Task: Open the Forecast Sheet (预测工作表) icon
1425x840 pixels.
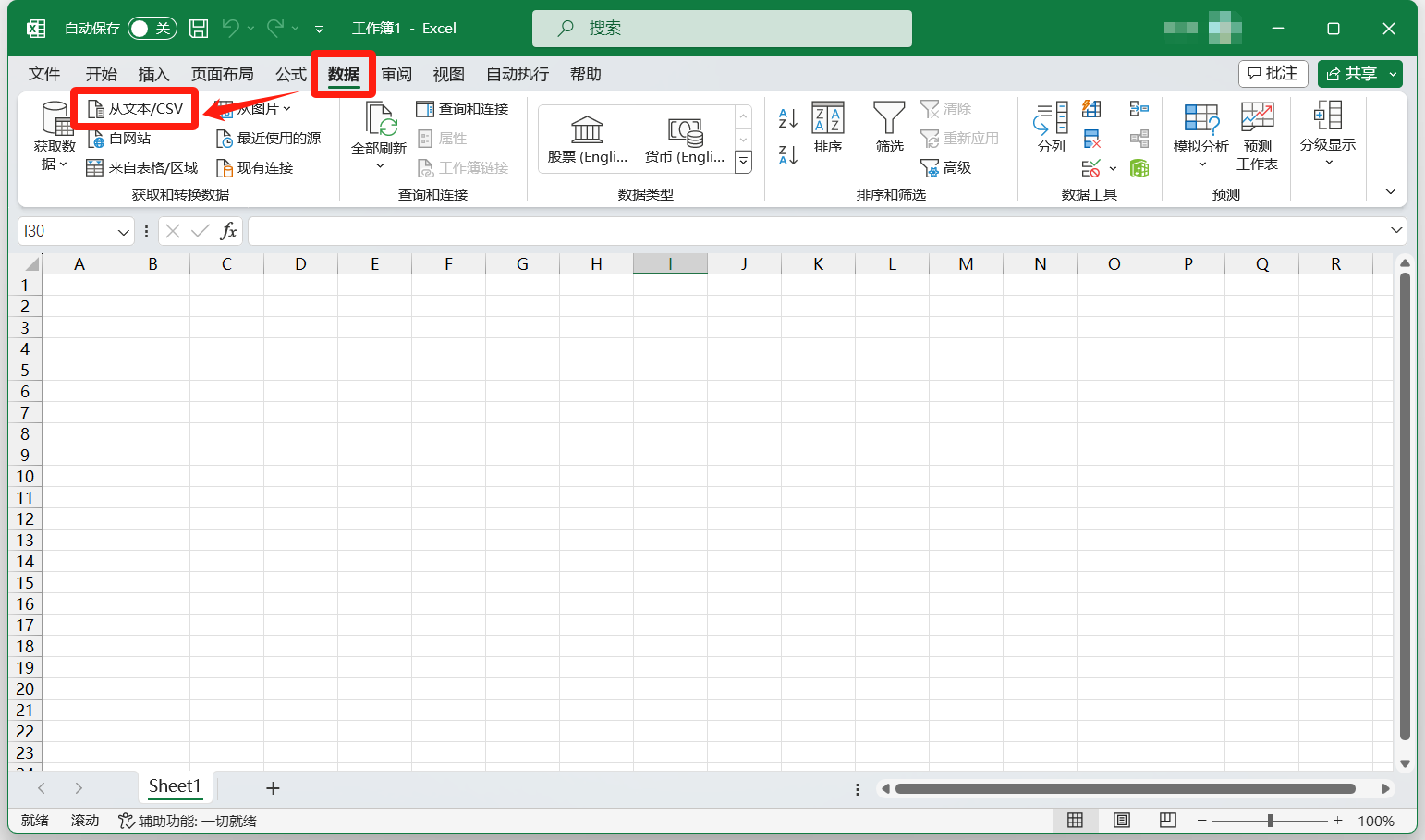Action: (x=1257, y=120)
